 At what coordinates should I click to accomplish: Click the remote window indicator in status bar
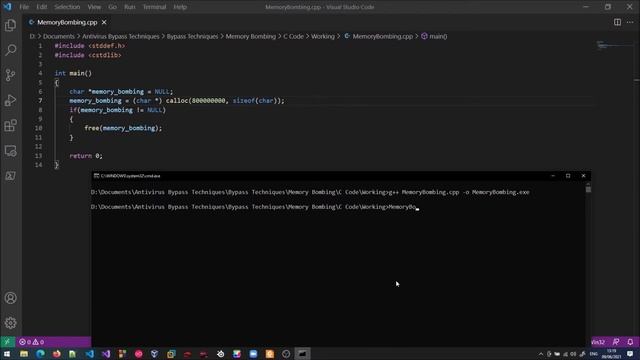[x=7, y=342]
